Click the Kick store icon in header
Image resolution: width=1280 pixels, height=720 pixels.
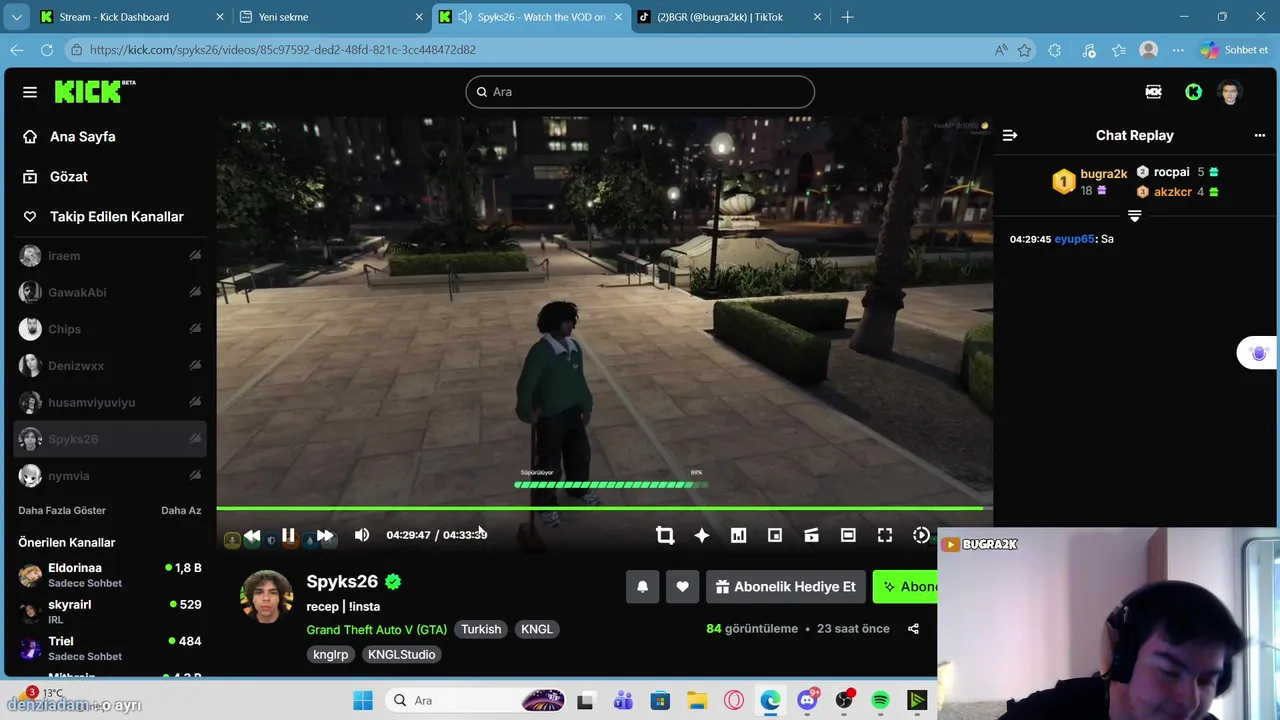coord(1153,92)
